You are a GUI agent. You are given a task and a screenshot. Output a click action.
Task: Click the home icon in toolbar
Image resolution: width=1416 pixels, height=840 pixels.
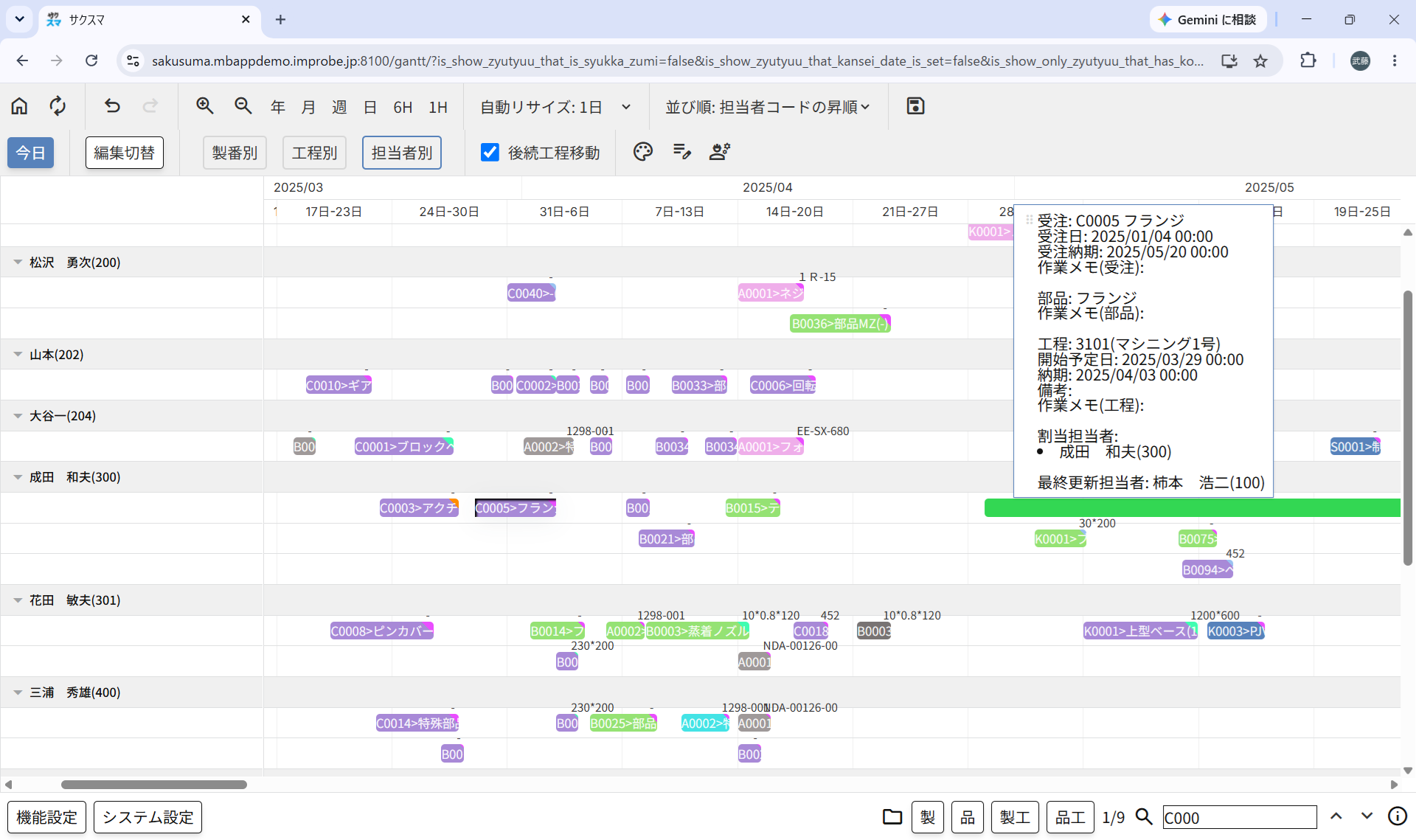click(x=19, y=107)
